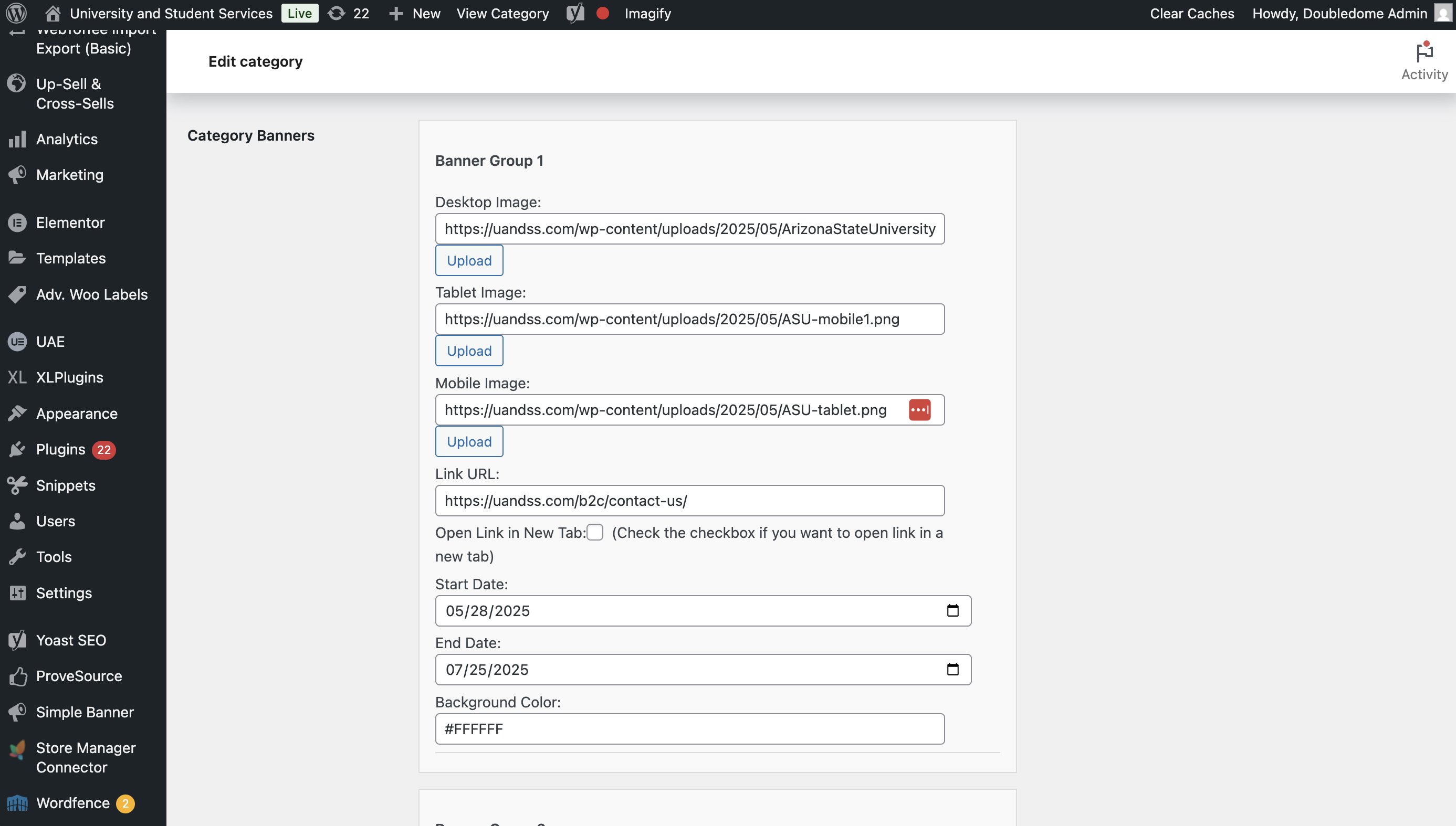Click the Marketing megaphone icon
Screen dimensions: 1456x826
coord(17,175)
